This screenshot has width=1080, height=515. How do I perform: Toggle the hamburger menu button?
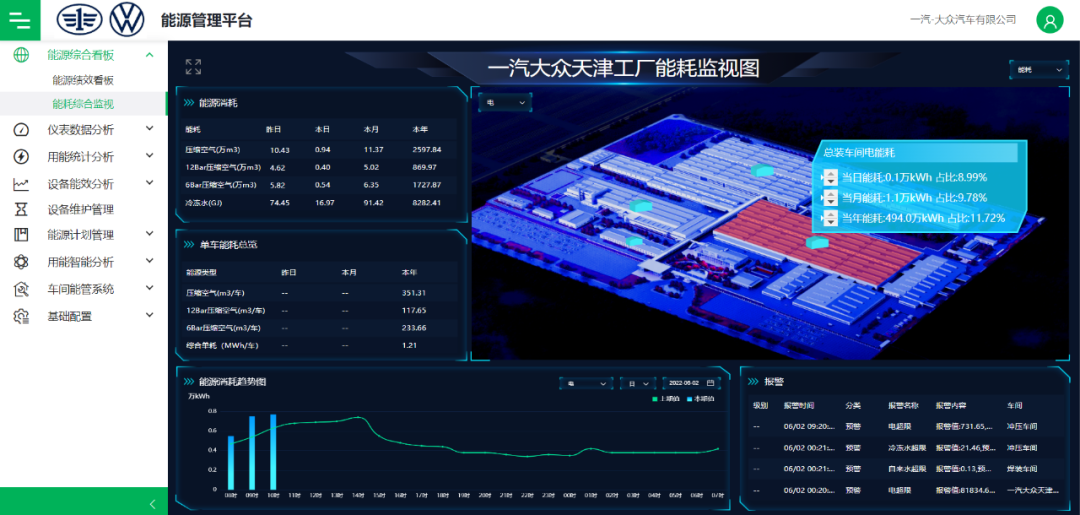(20, 20)
